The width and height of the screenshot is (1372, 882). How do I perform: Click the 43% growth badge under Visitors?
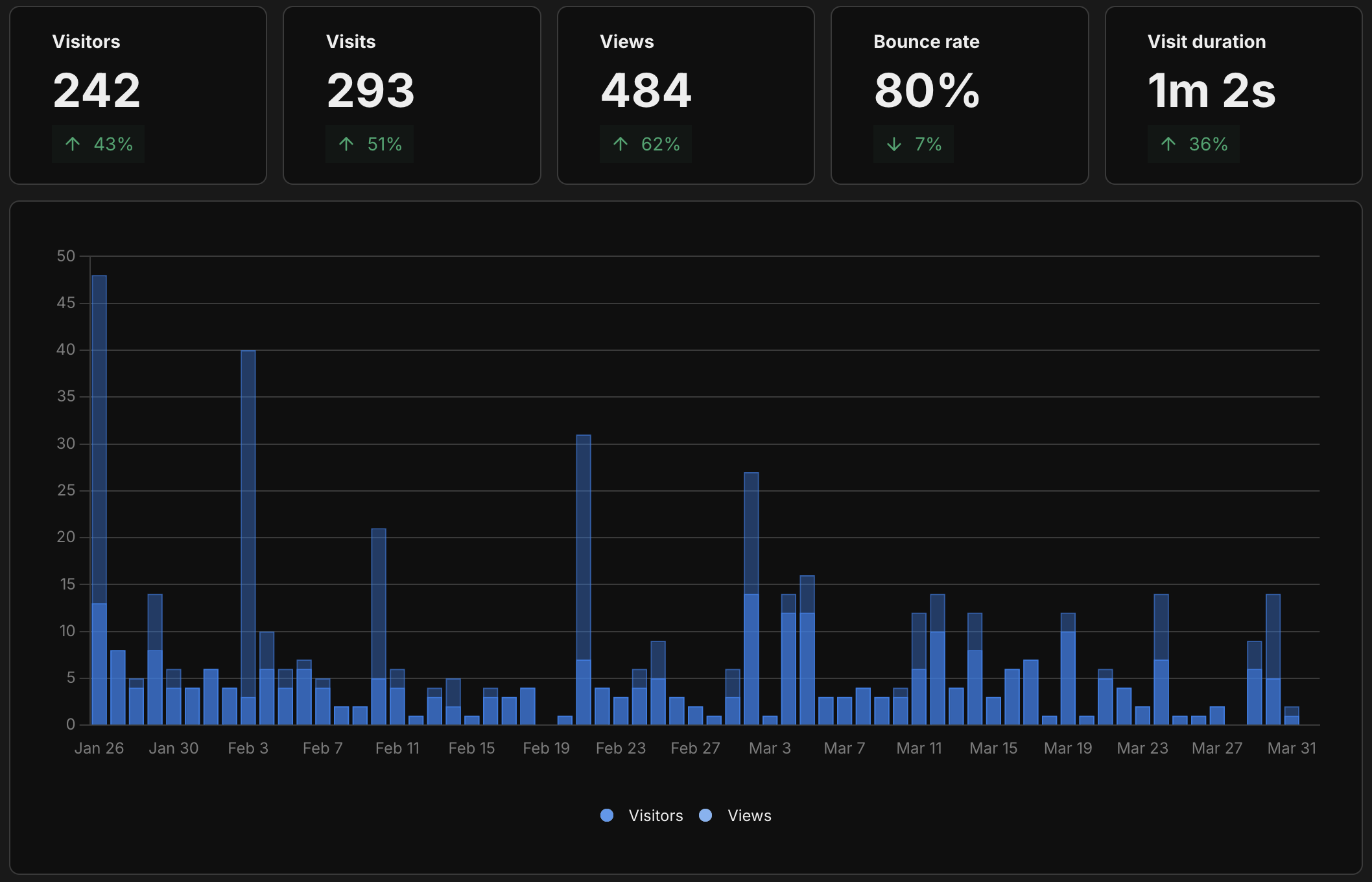(x=98, y=143)
